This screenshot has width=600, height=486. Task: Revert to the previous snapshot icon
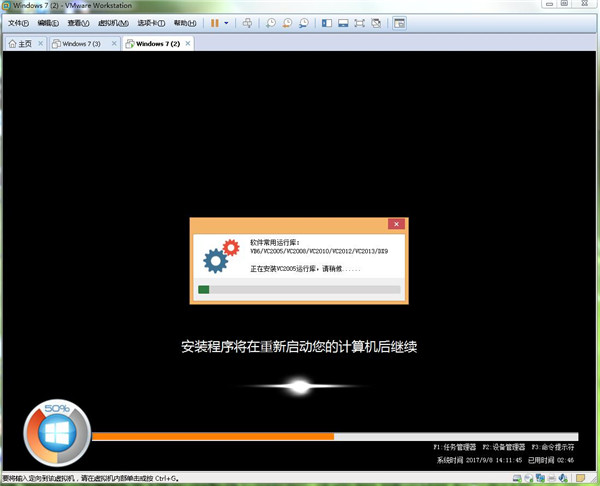click(x=287, y=23)
